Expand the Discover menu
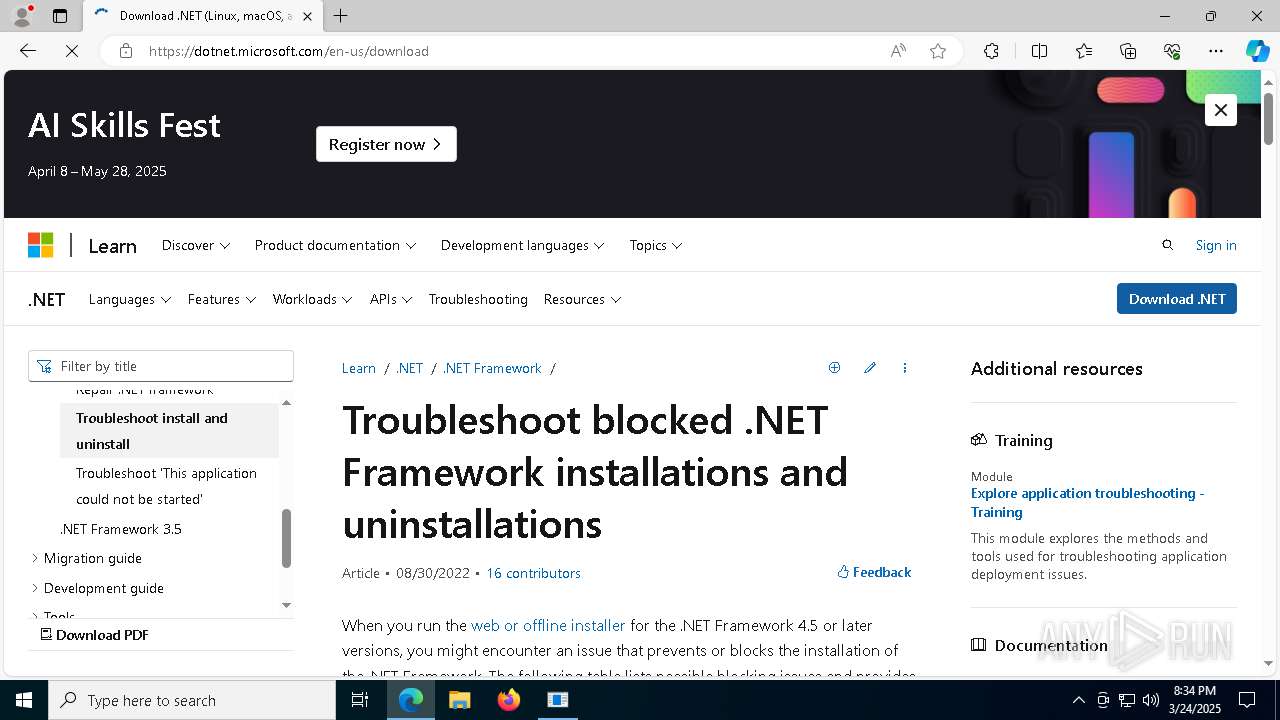1280x720 pixels. [x=196, y=245]
